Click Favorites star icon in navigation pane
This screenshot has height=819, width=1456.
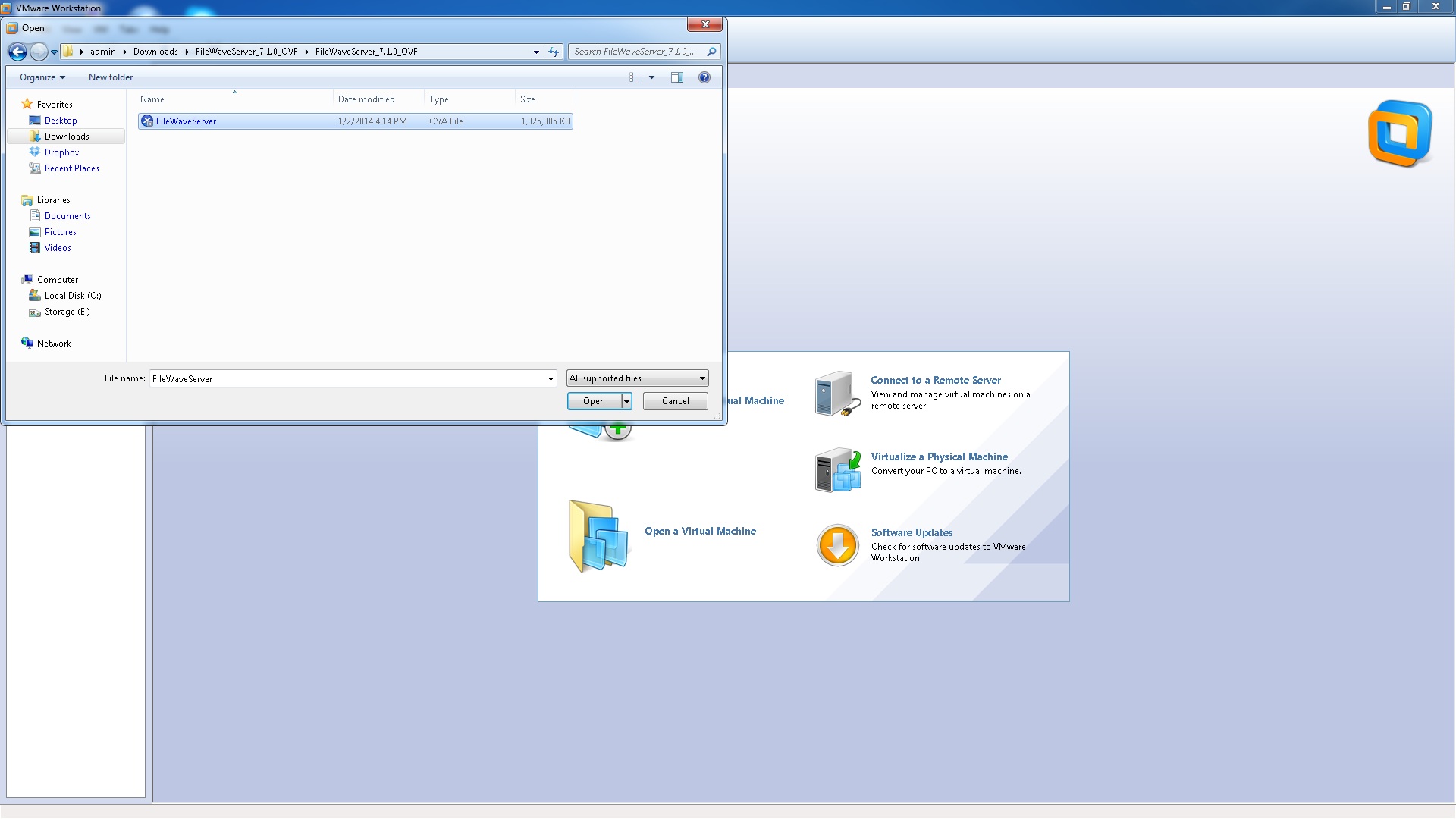coord(27,104)
